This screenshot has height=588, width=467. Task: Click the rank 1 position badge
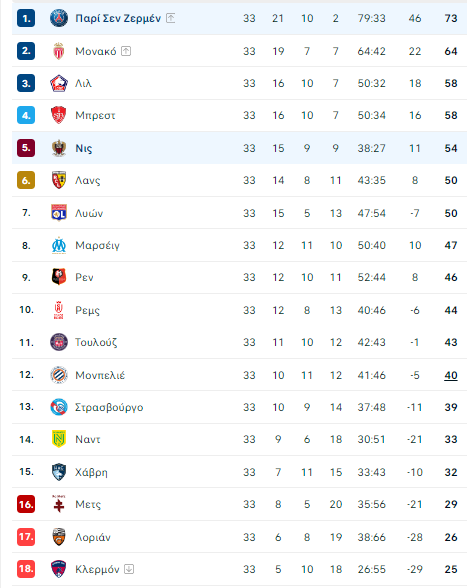pyautogui.click(x=26, y=18)
